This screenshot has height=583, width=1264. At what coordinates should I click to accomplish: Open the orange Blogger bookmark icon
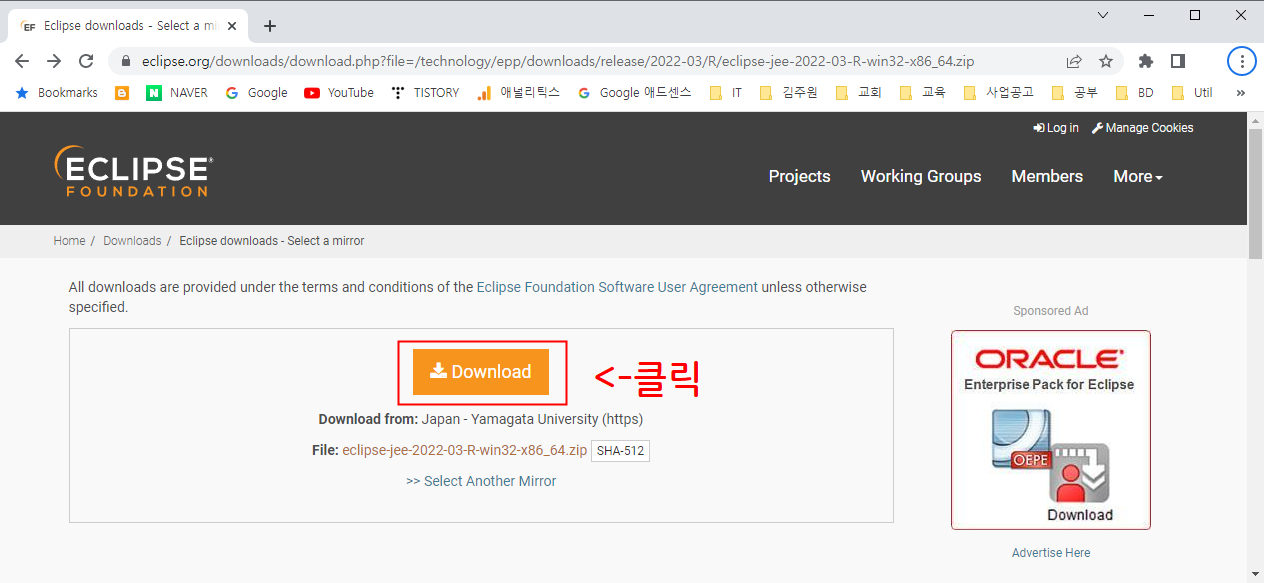click(122, 92)
